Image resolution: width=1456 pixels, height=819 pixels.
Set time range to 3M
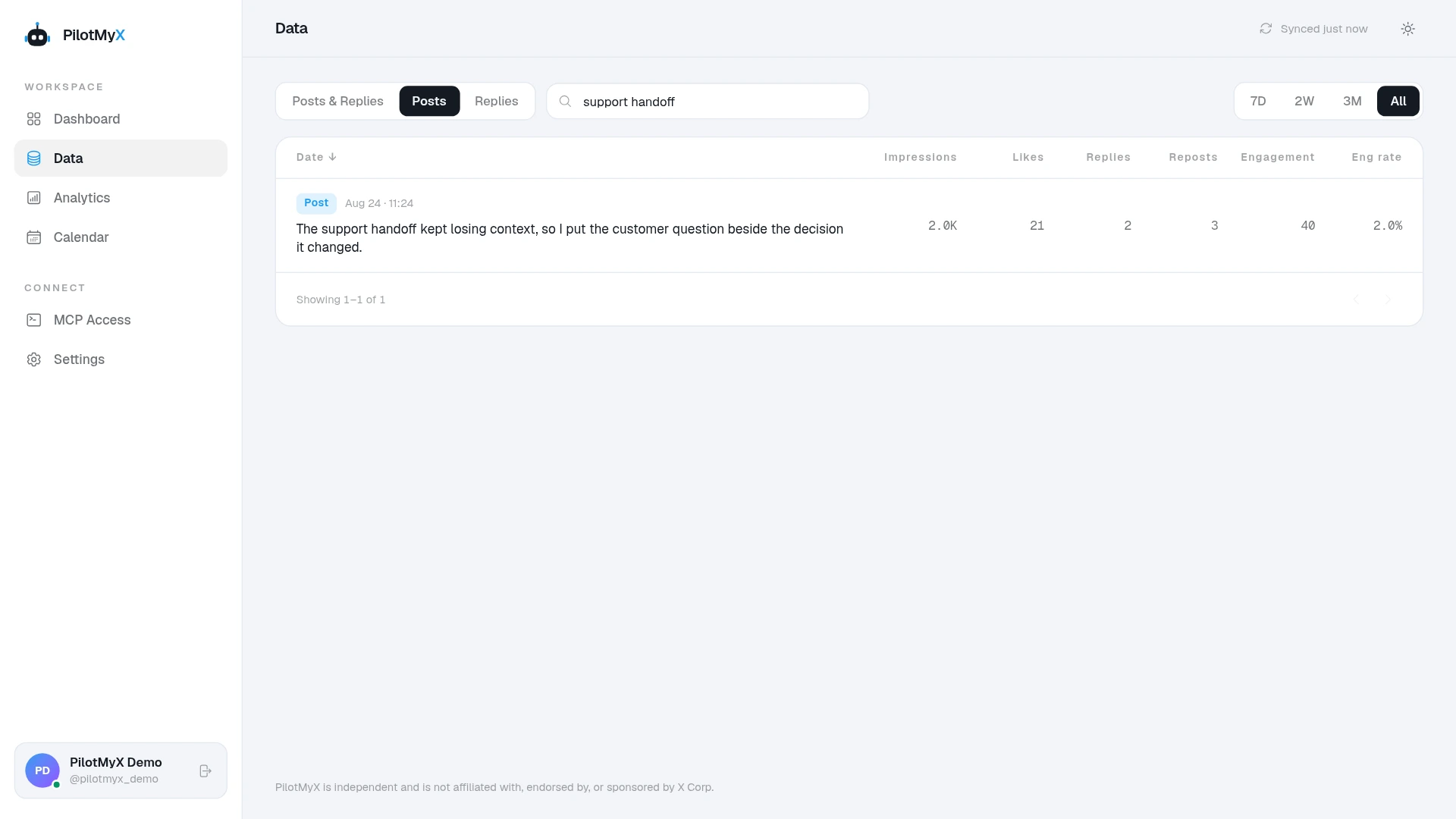[1352, 101]
